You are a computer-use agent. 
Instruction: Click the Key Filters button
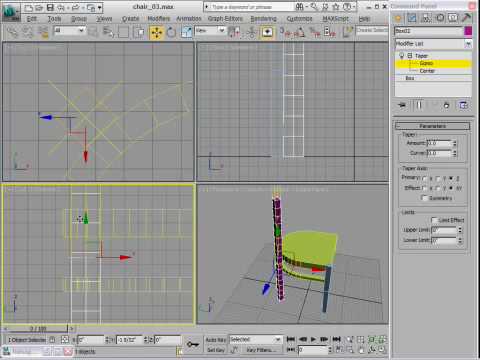(x=261, y=350)
